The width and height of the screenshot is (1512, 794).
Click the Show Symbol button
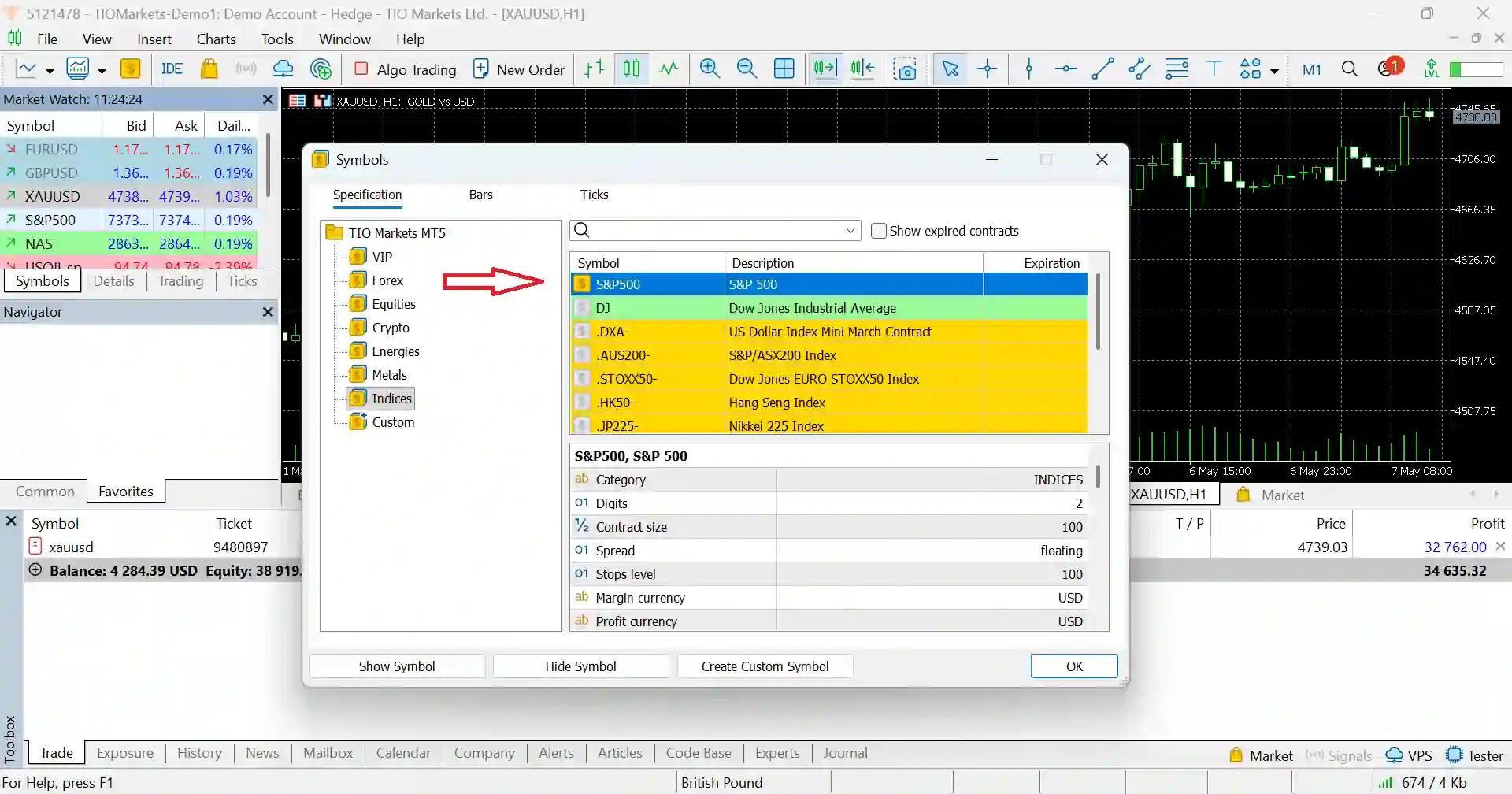click(x=397, y=666)
